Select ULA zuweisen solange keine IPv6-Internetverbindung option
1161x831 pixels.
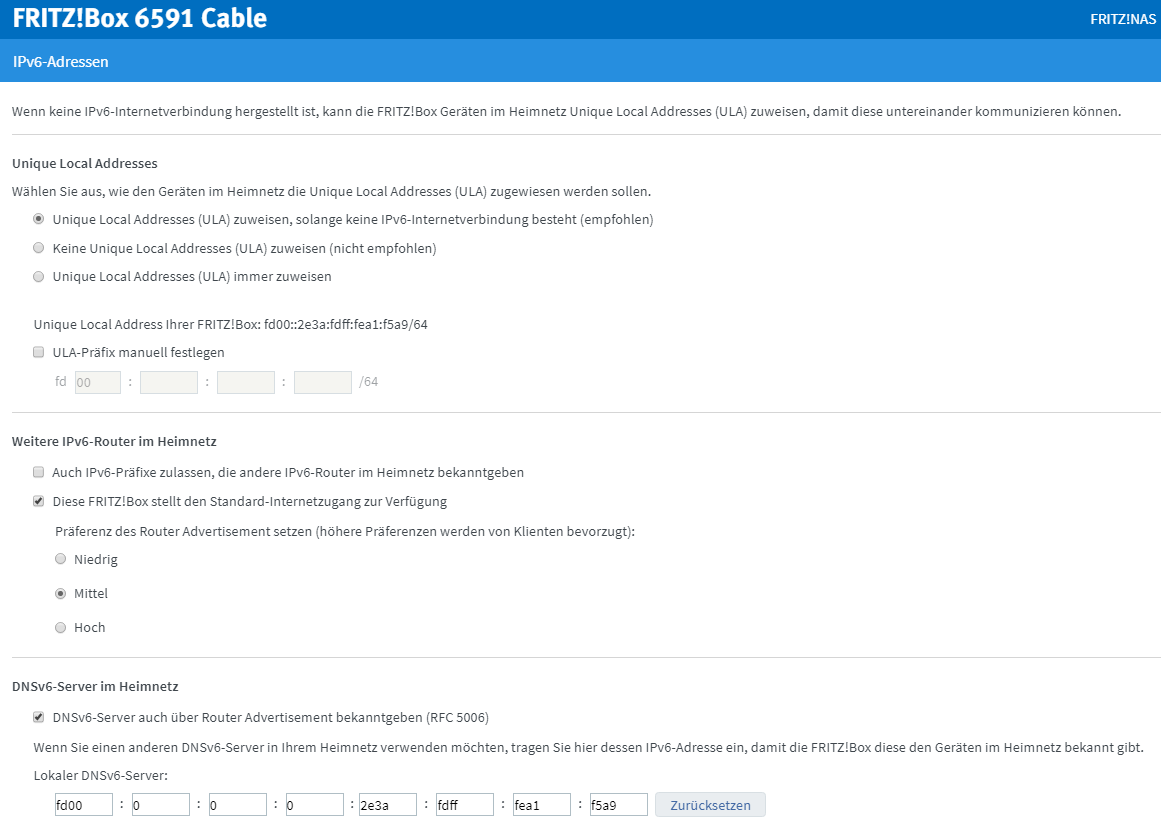tap(39, 219)
